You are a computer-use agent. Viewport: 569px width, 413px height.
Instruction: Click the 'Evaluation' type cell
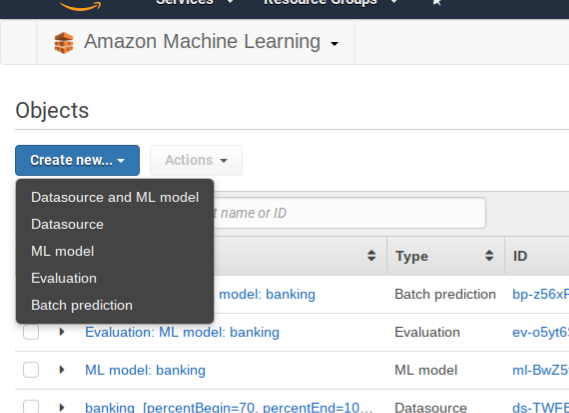[x=427, y=332]
